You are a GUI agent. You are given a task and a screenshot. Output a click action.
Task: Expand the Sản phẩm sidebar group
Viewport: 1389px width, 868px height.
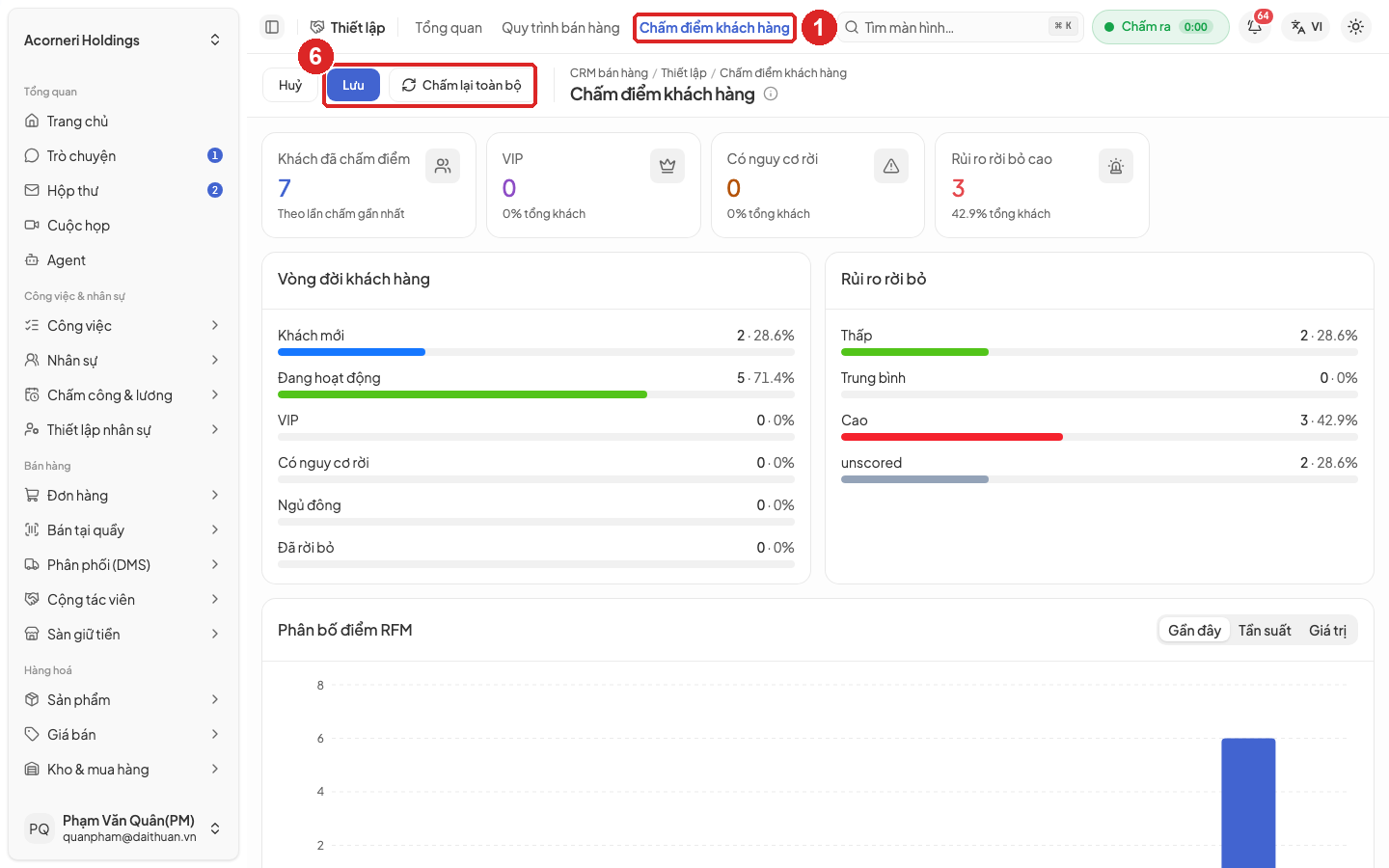[x=123, y=700]
